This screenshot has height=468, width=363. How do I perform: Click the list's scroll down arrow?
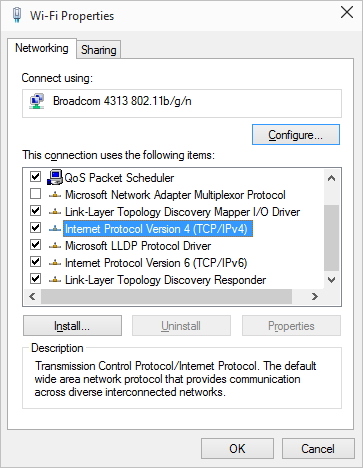click(331, 280)
